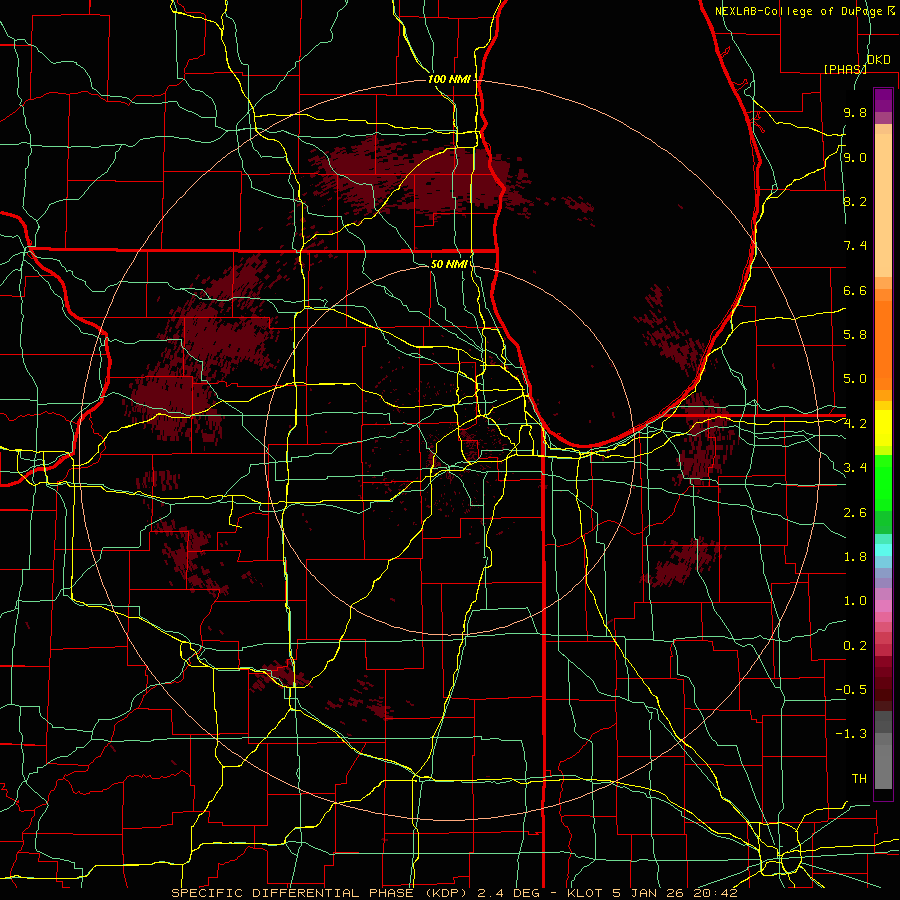The width and height of the screenshot is (900, 900).
Task: Click the 8.2 scale value
Action: coord(855,202)
